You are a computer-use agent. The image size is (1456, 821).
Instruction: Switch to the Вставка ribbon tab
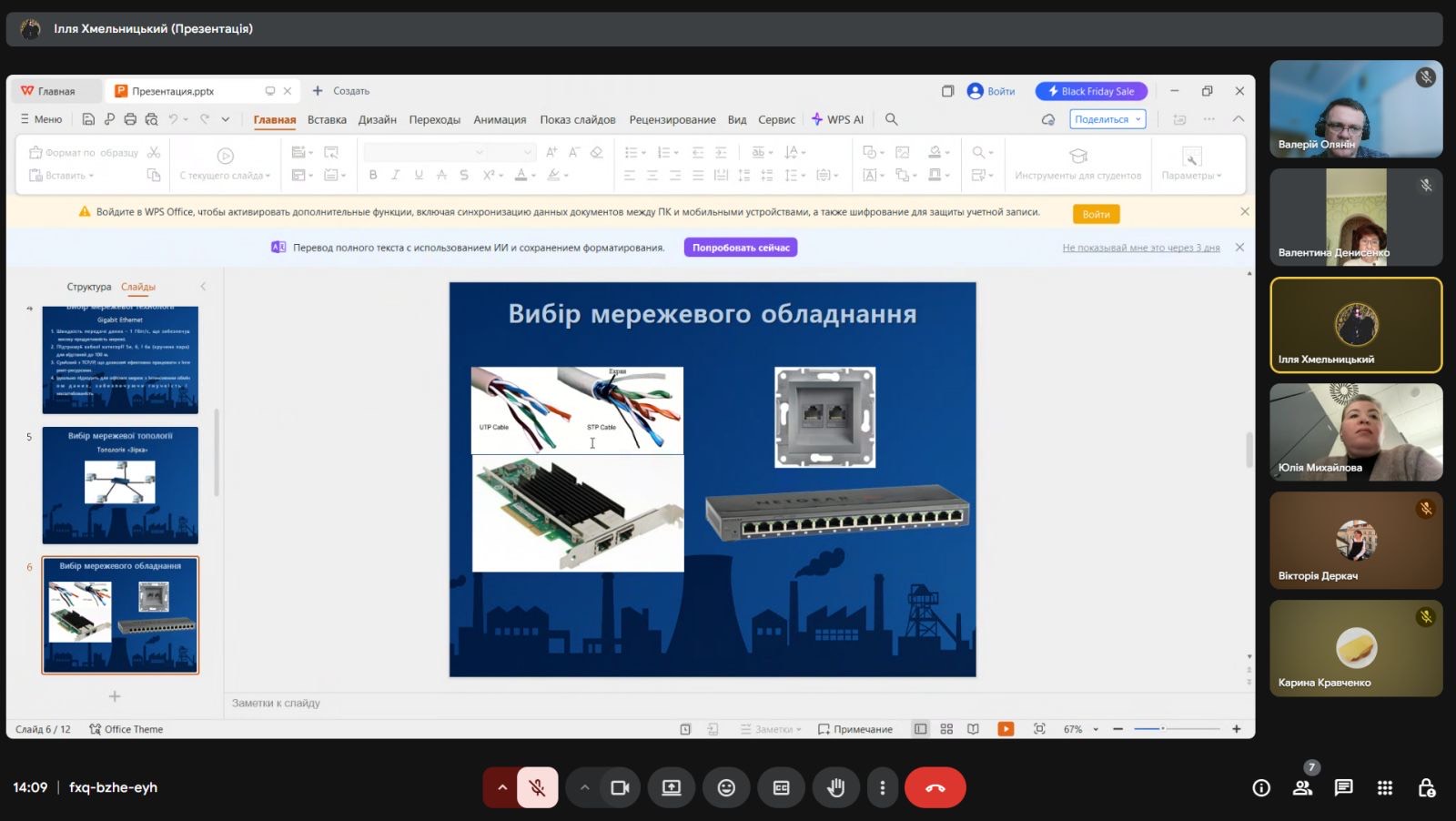pyautogui.click(x=327, y=119)
